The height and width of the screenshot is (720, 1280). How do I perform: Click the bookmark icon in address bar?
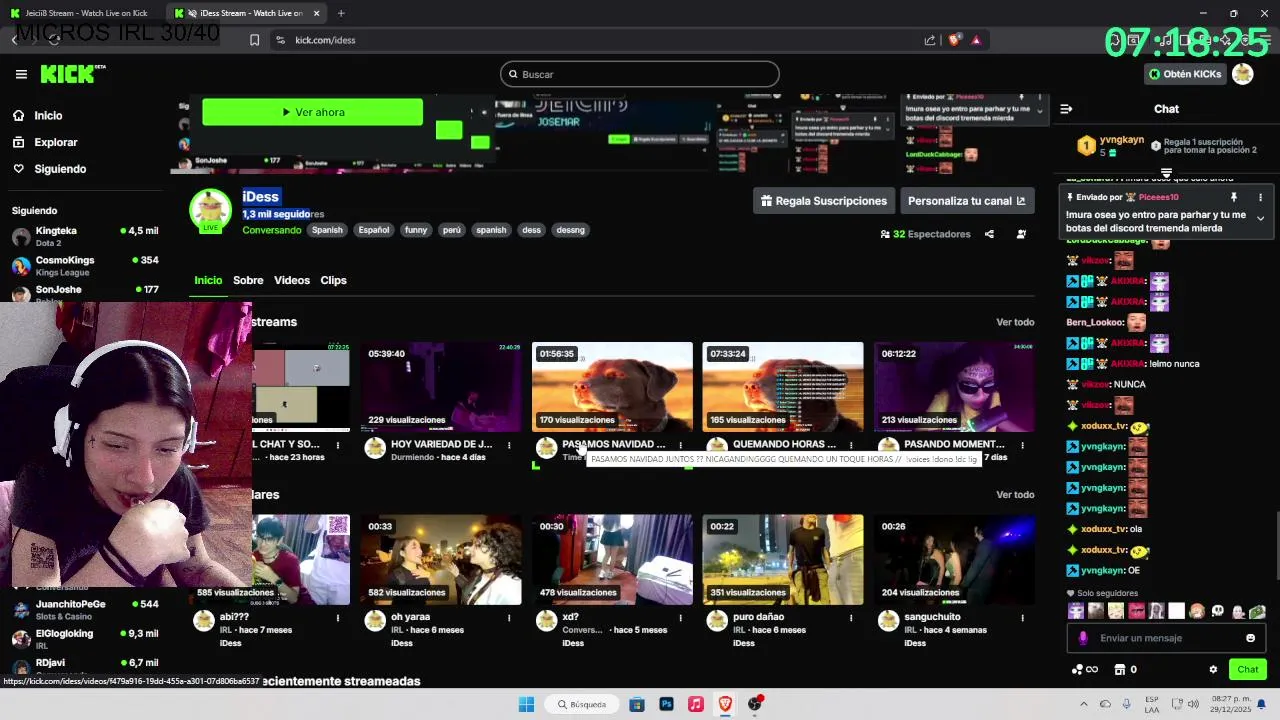click(x=254, y=40)
